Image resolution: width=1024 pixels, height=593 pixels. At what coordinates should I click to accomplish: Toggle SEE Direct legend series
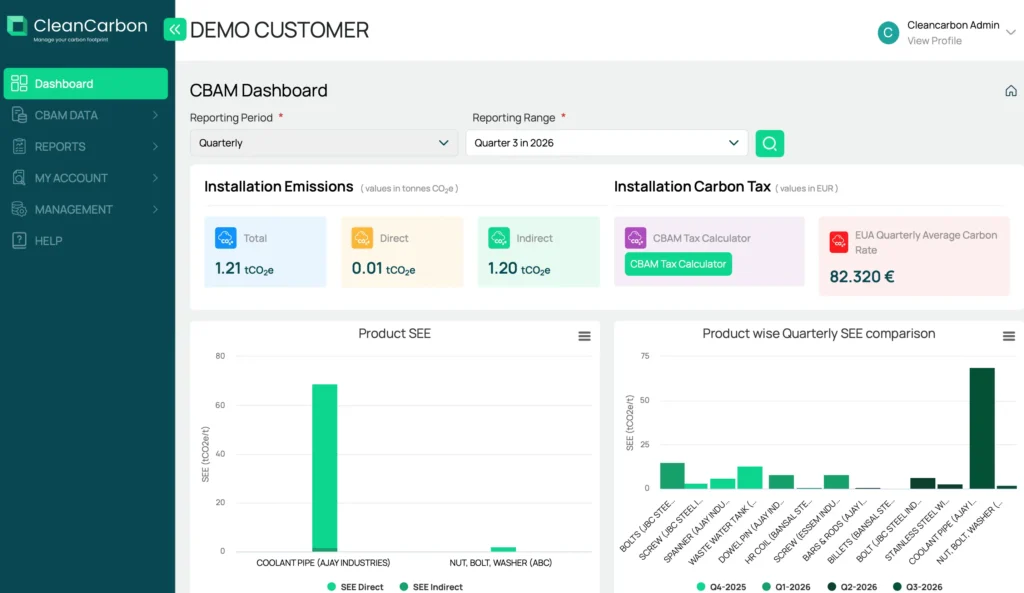click(x=355, y=586)
